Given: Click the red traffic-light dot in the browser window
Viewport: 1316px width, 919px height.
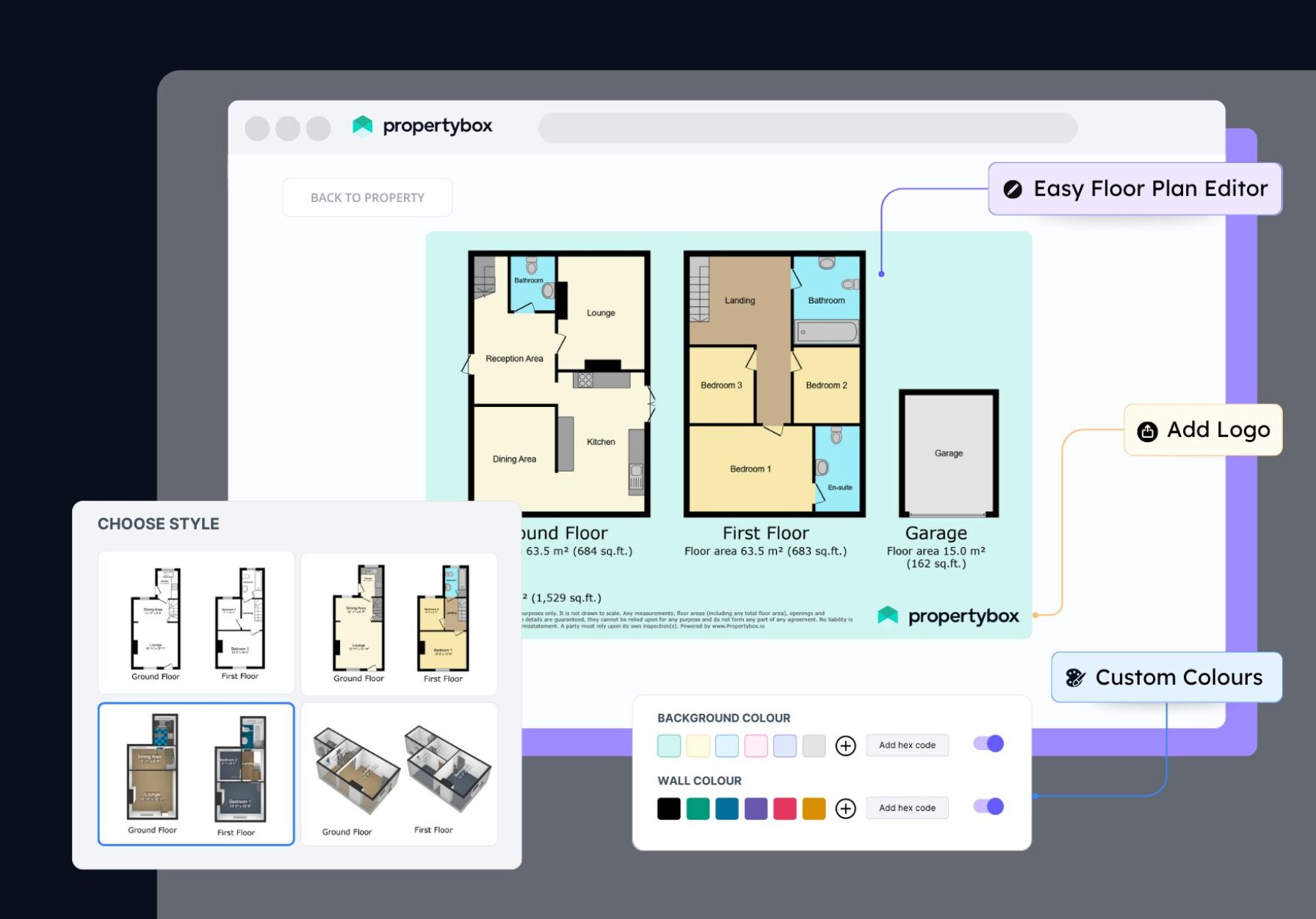Looking at the screenshot, I should point(256,128).
